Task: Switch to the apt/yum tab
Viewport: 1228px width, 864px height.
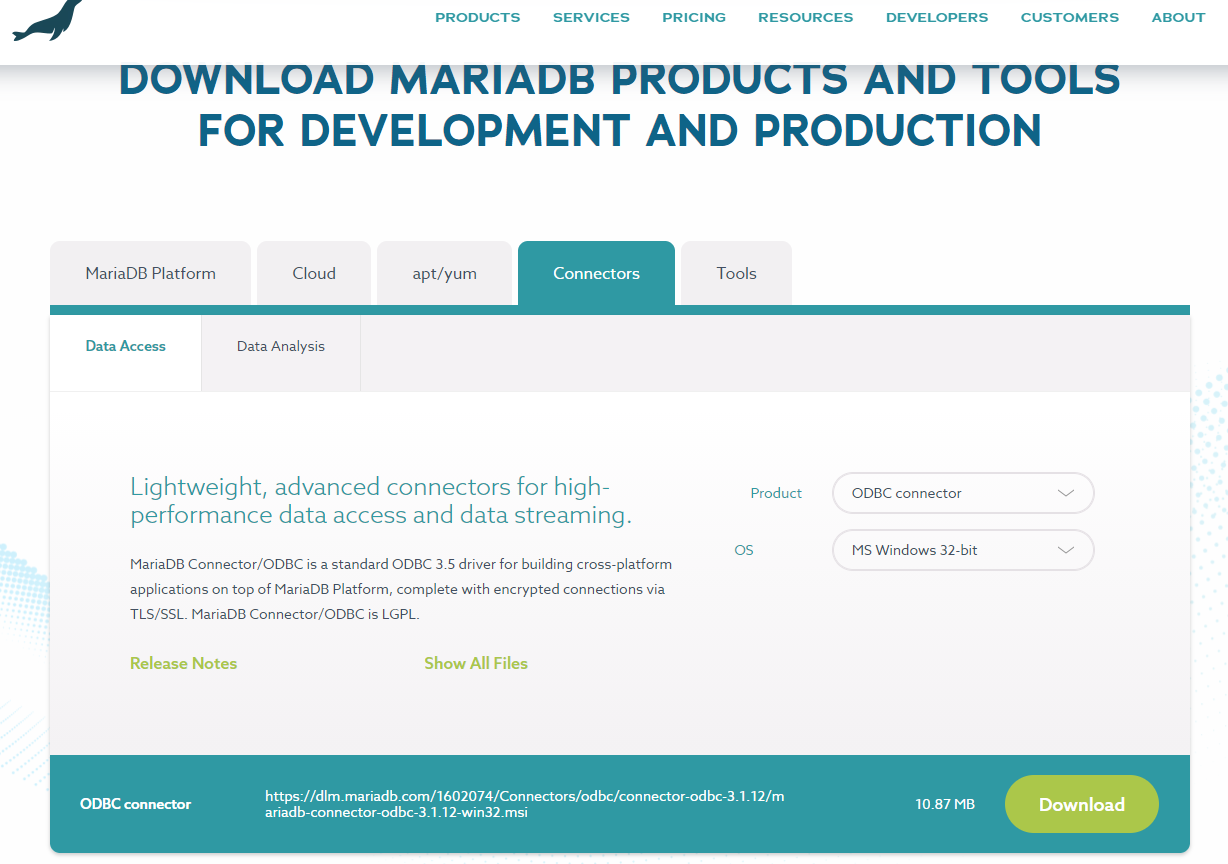Action: click(445, 273)
